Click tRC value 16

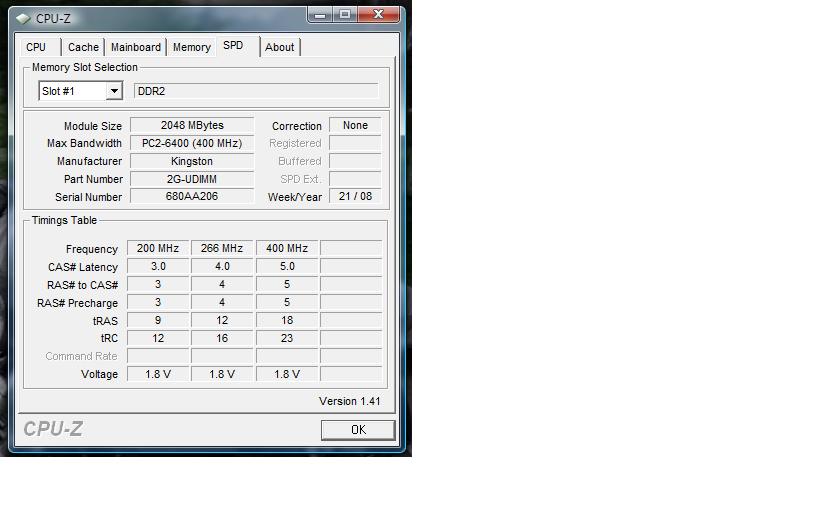[x=222, y=338]
